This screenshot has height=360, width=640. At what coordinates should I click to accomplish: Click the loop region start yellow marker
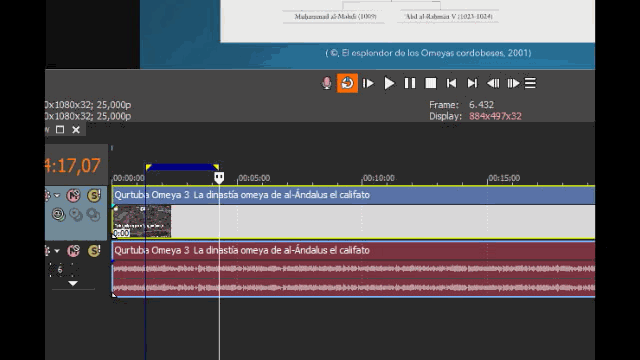pyautogui.click(x=148, y=167)
